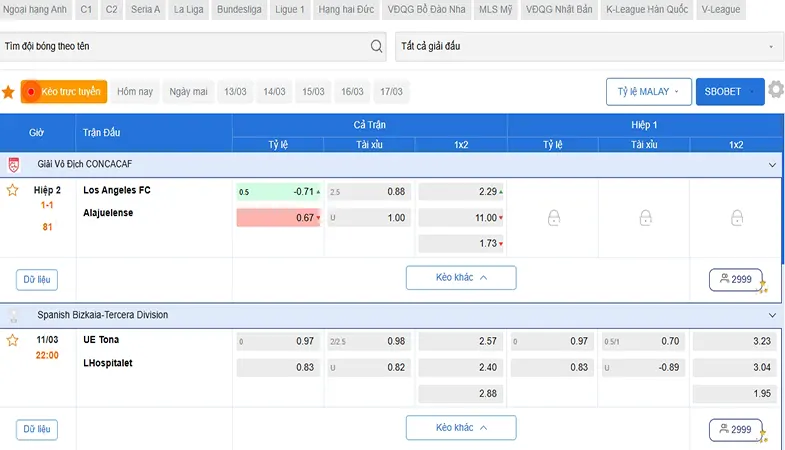Favorite the UE Tona match star

(x=13, y=340)
